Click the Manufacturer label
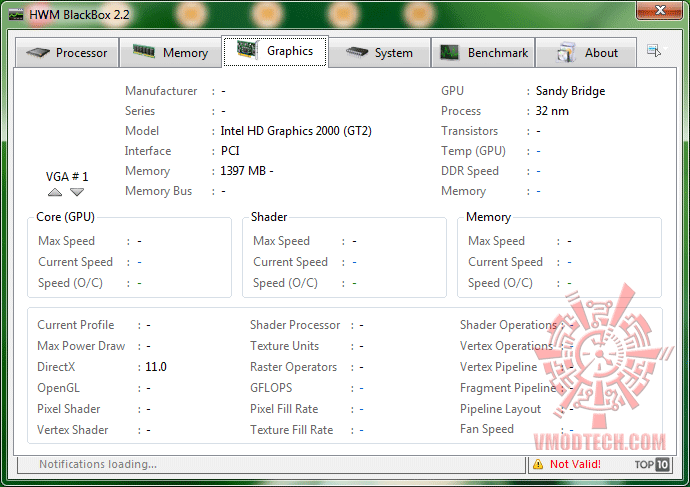This screenshot has height=487, width=690. pos(161,91)
